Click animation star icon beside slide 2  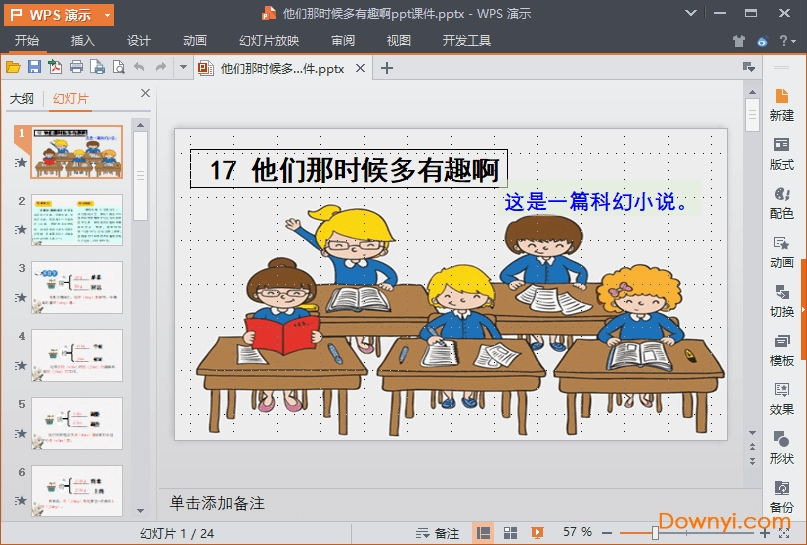21,230
